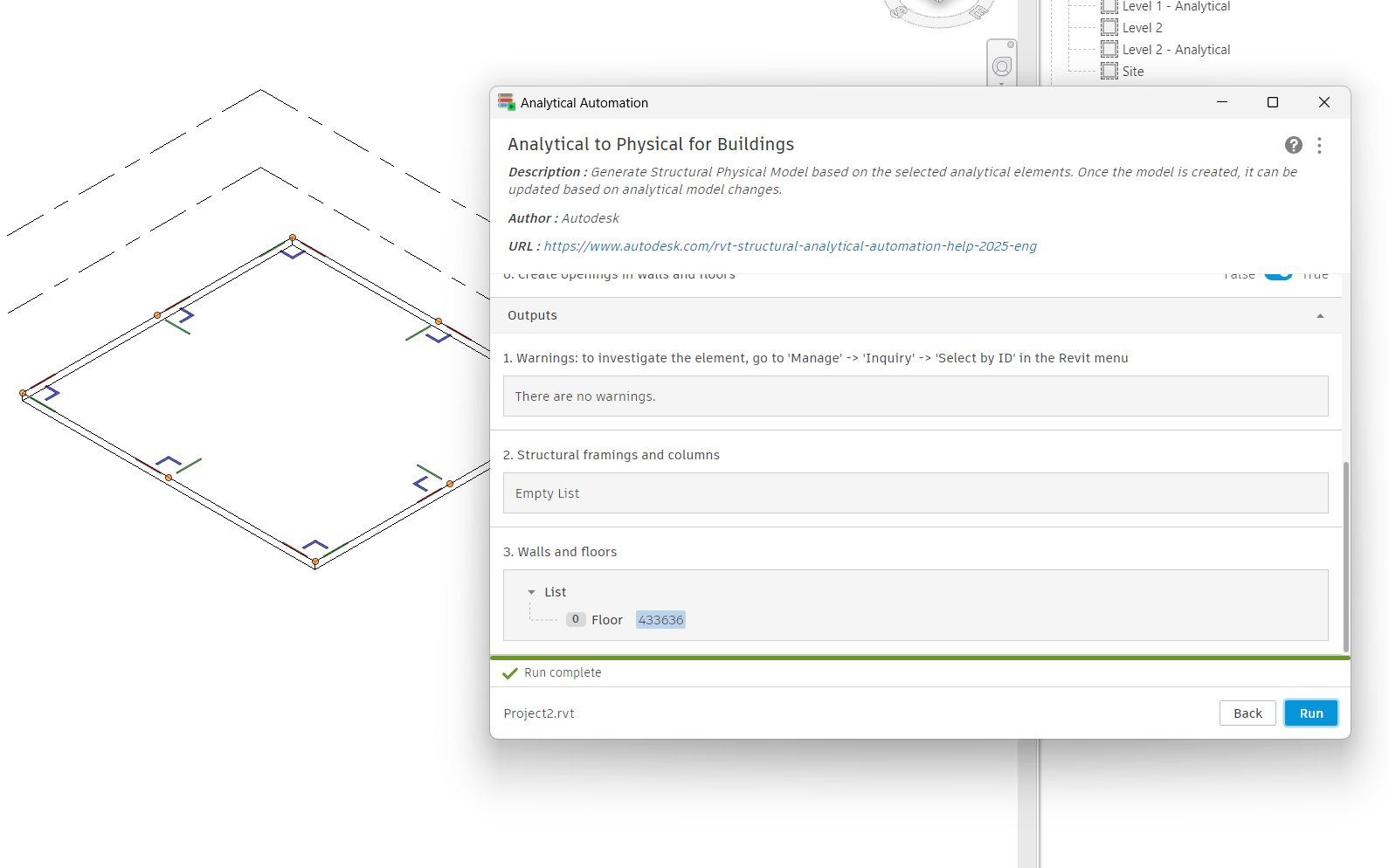Click Level 2 - Analytical view icon

pos(1109,49)
